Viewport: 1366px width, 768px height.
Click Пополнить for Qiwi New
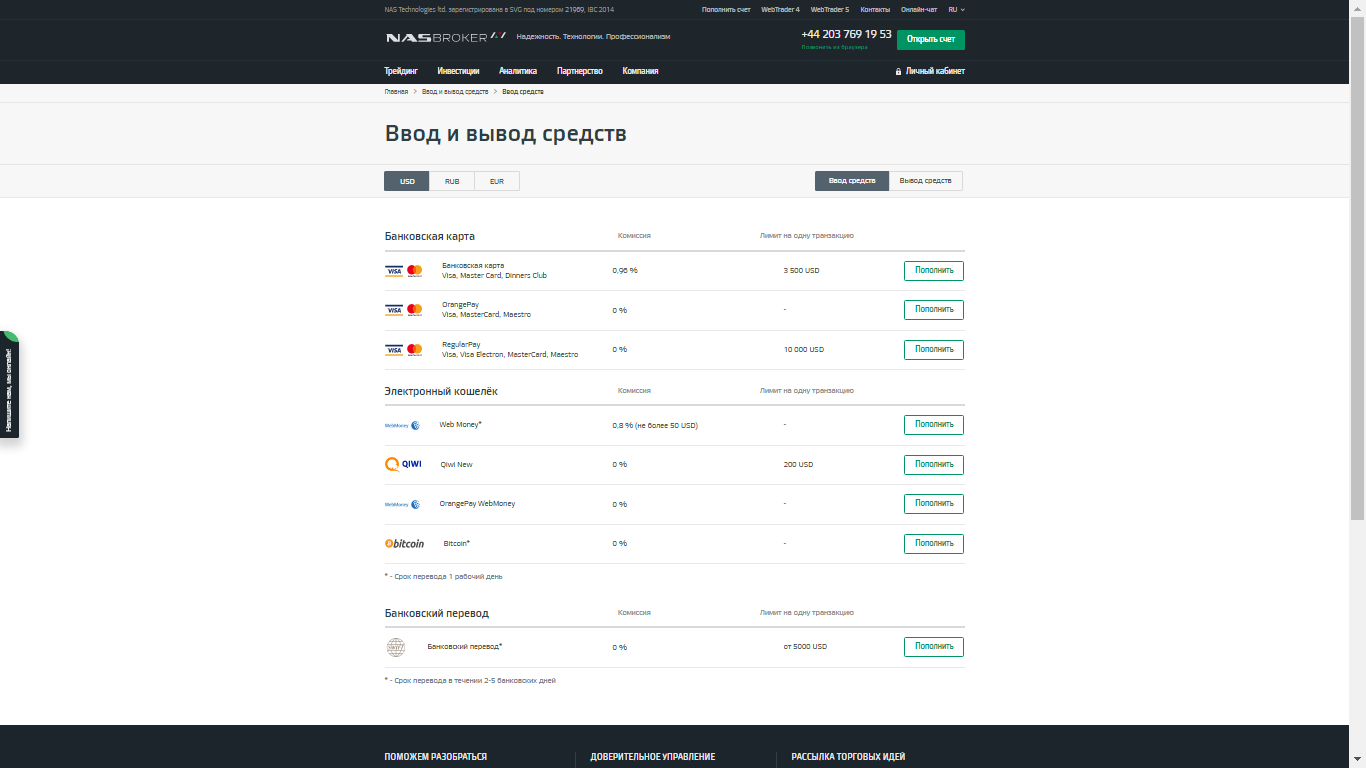[x=934, y=464]
